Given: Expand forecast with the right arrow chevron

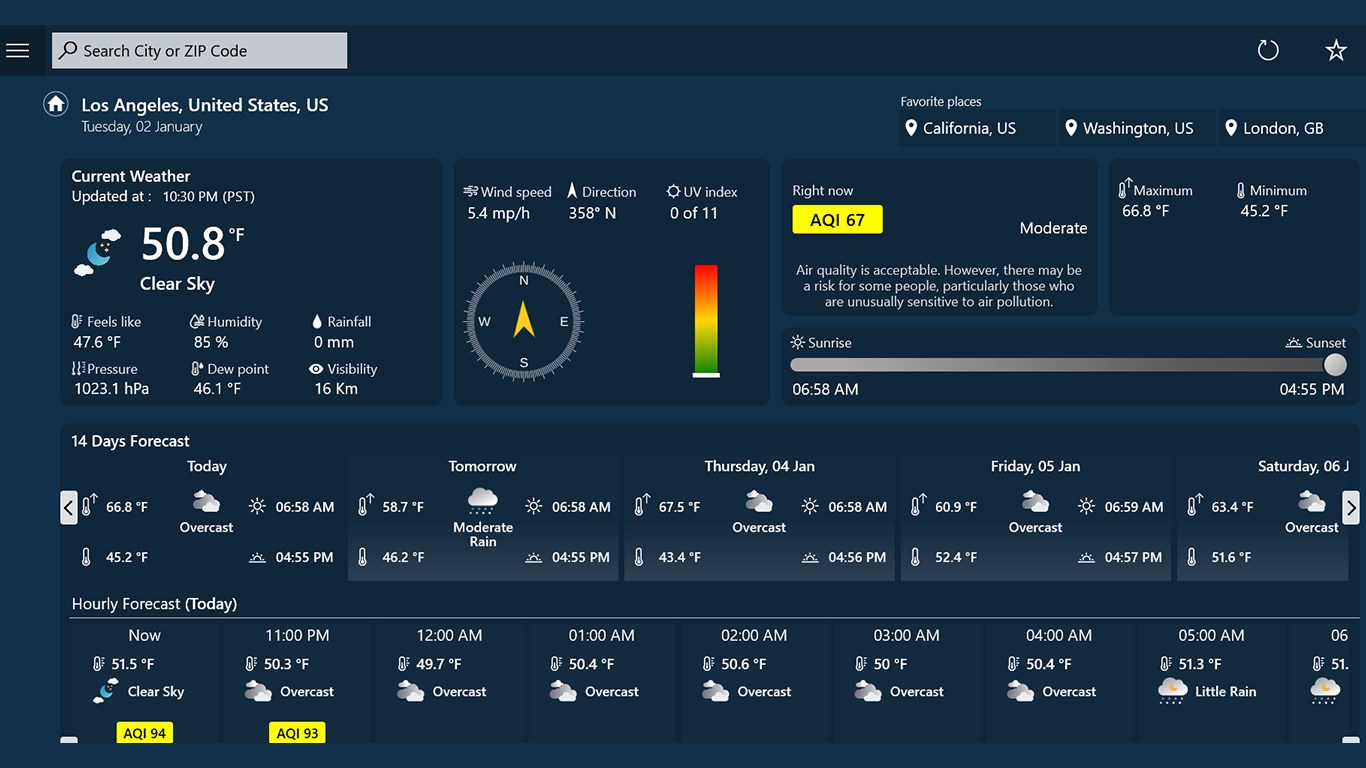Looking at the screenshot, I should [x=1351, y=507].
